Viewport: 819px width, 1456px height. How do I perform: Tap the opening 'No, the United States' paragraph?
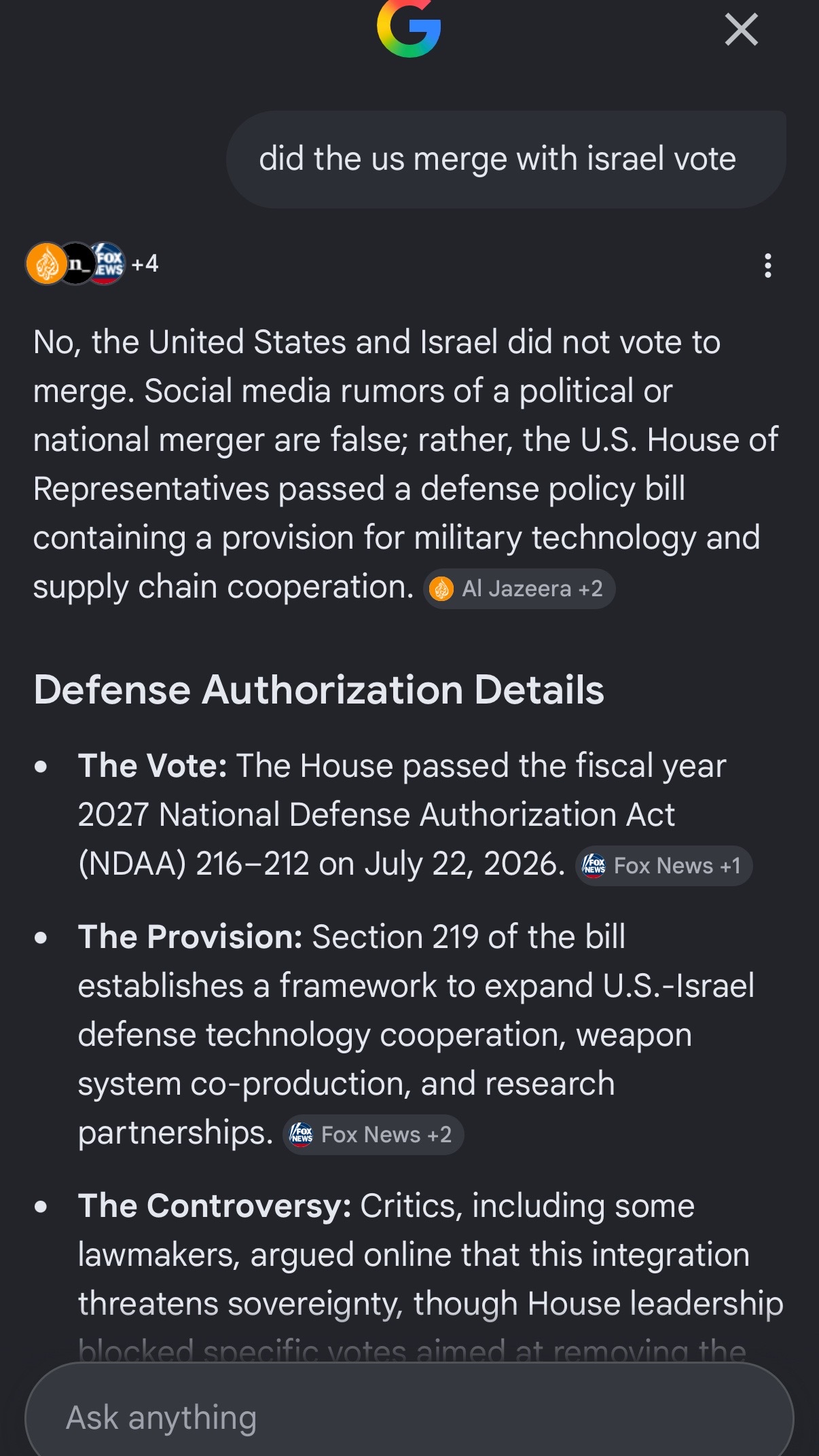pos(405,465)
